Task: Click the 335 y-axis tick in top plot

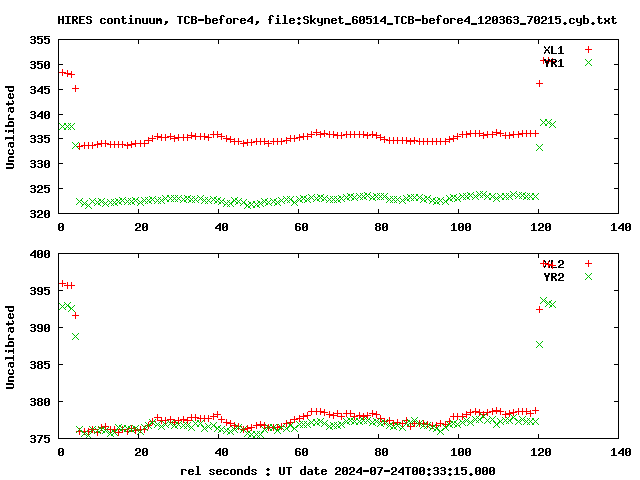Action: click(x=40, y=139)
